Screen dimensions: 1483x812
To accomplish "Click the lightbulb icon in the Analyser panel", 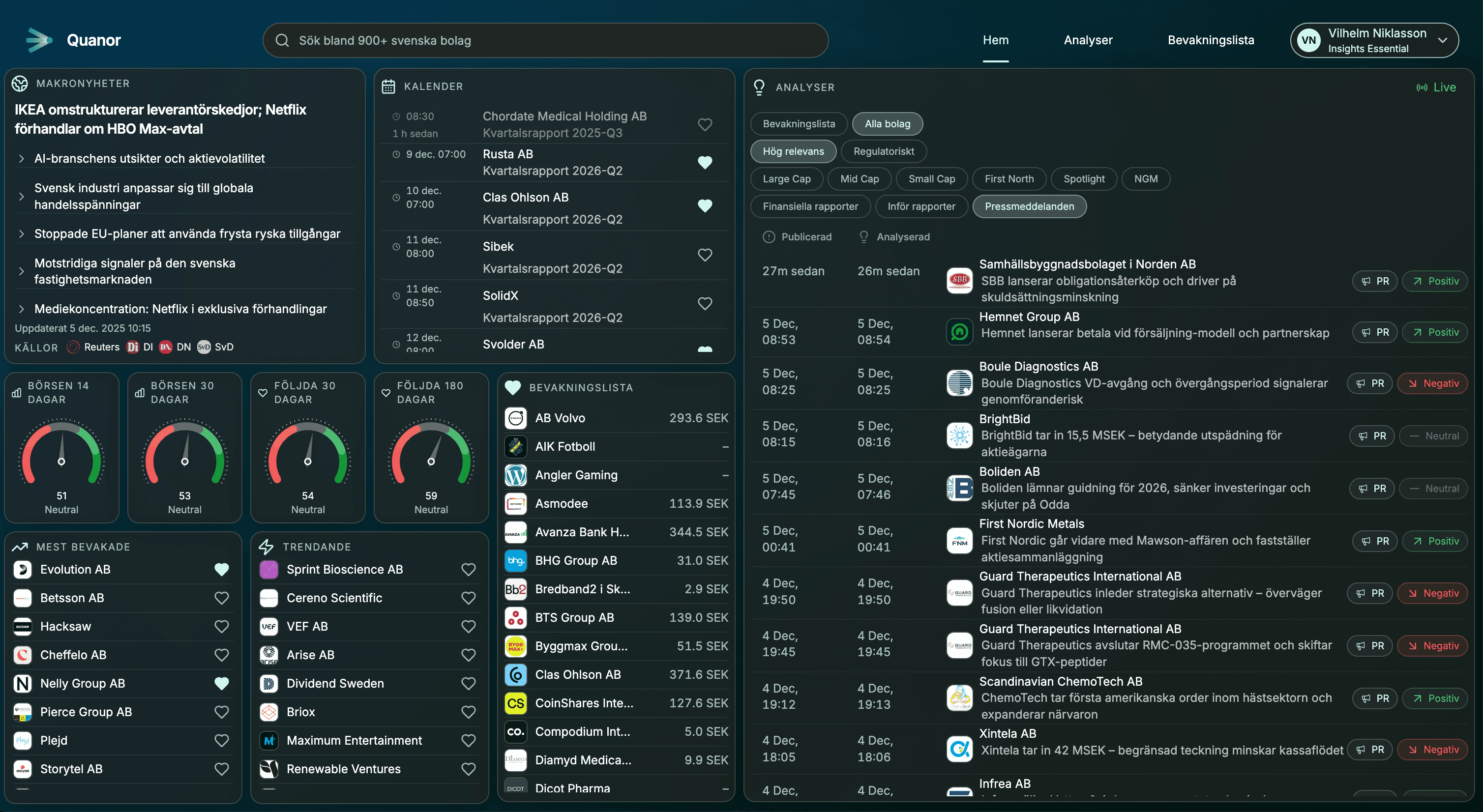I will click(x=759, y=87).
